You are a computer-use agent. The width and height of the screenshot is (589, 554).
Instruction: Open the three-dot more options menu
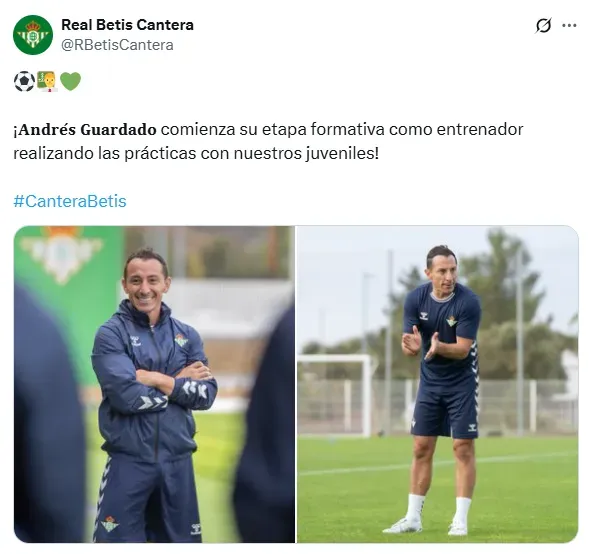(x=569, y=26)
